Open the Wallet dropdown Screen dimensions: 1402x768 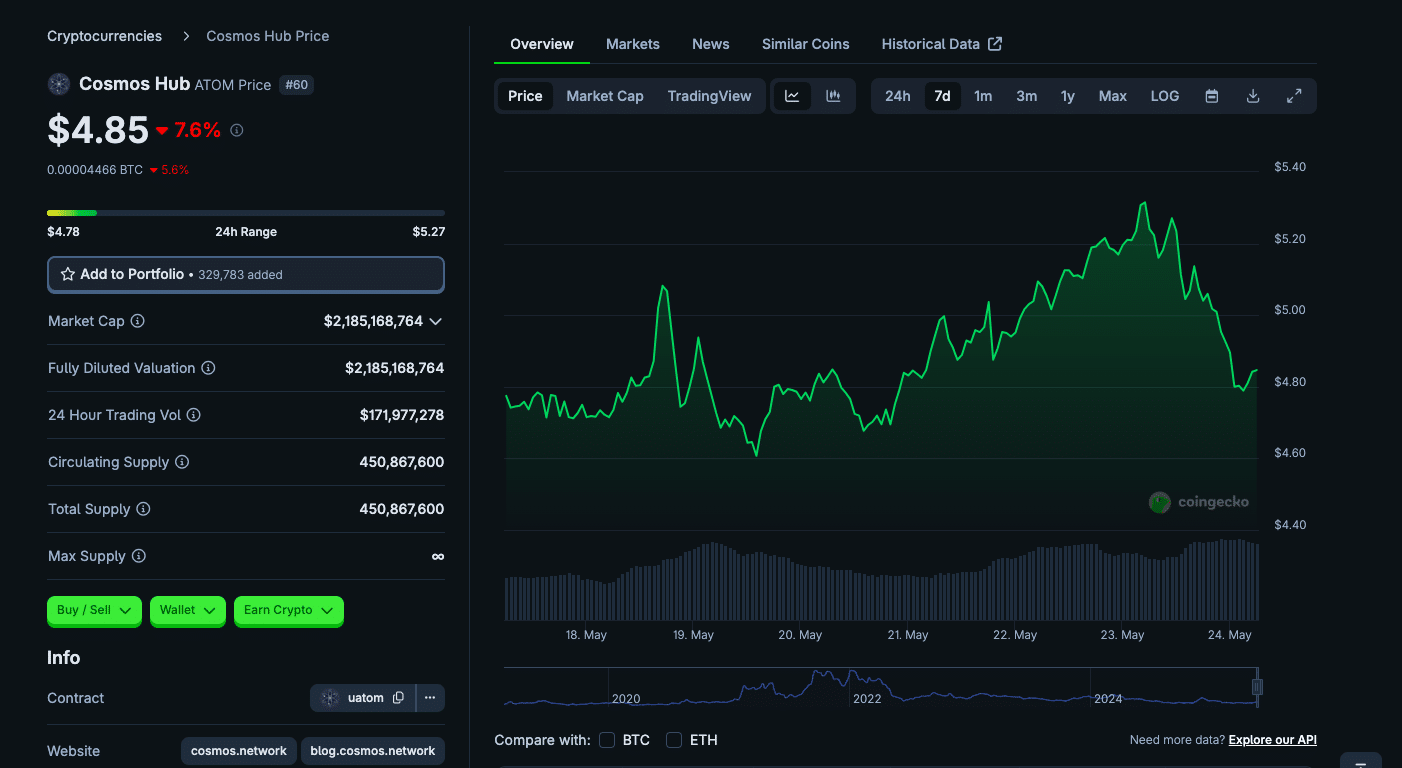(188, 610)
